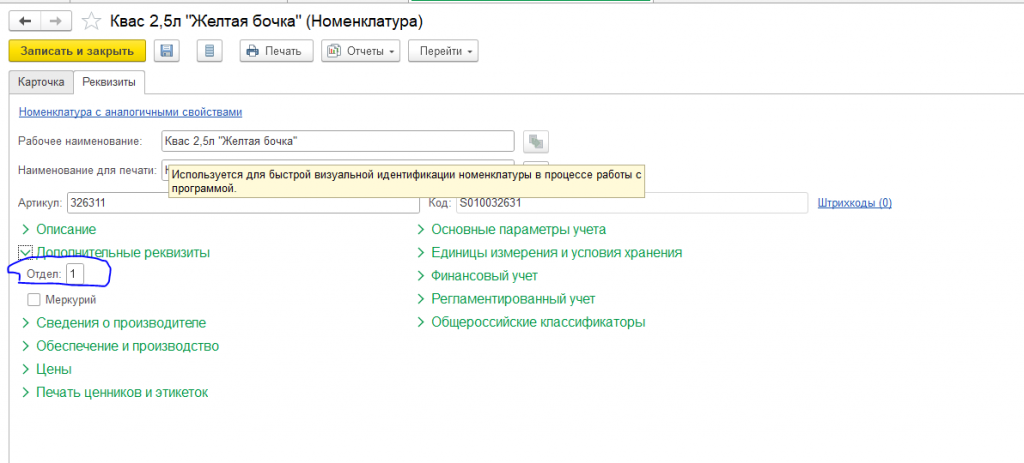Screen dimensions: 1024x463
Task: Click into the Отдел field
Action: pos(74,275)
